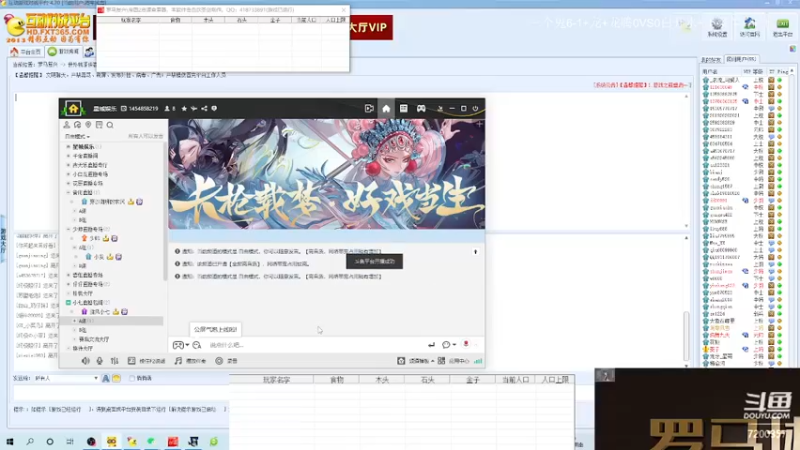Click the search icon above channel tree
This screenshot has height=450, width=800.
click(x=110, y=124)
